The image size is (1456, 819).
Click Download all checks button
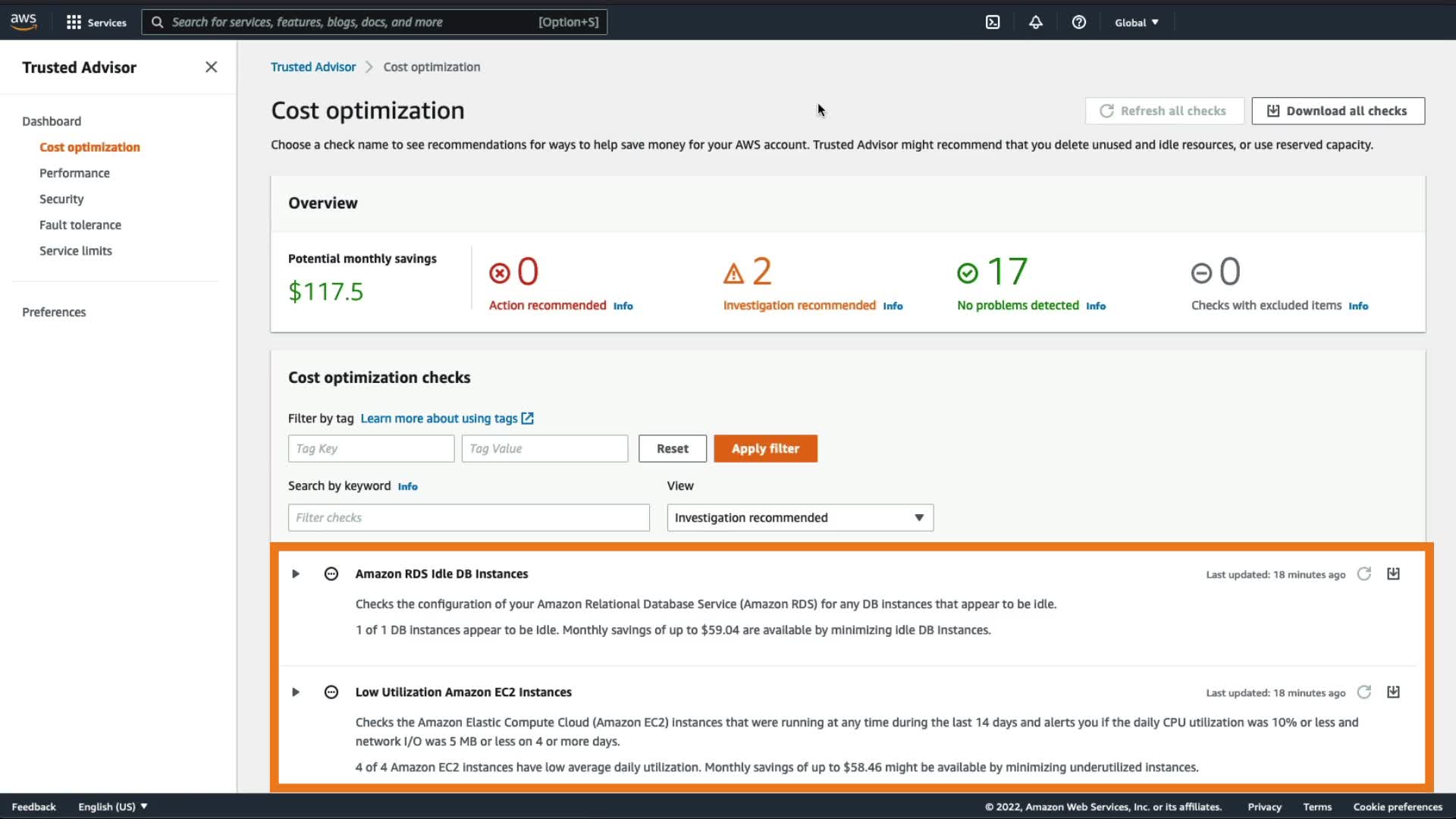coord(1338,111)
